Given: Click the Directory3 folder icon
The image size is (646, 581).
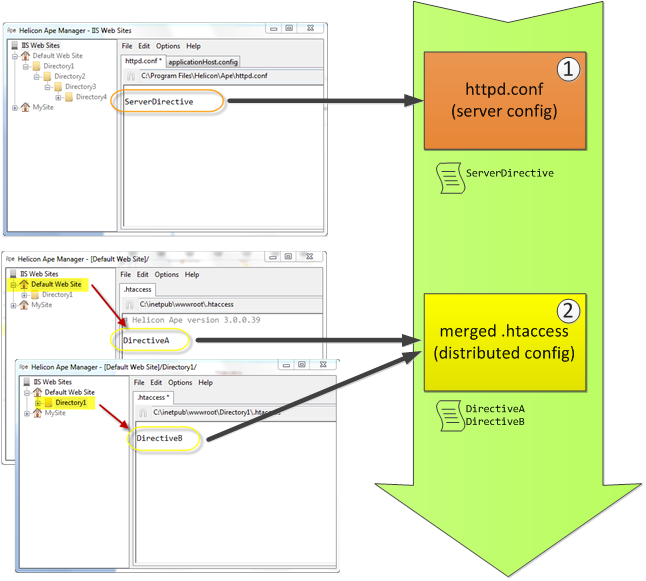Looking at the screenshot, I should (x=58, y=87).
